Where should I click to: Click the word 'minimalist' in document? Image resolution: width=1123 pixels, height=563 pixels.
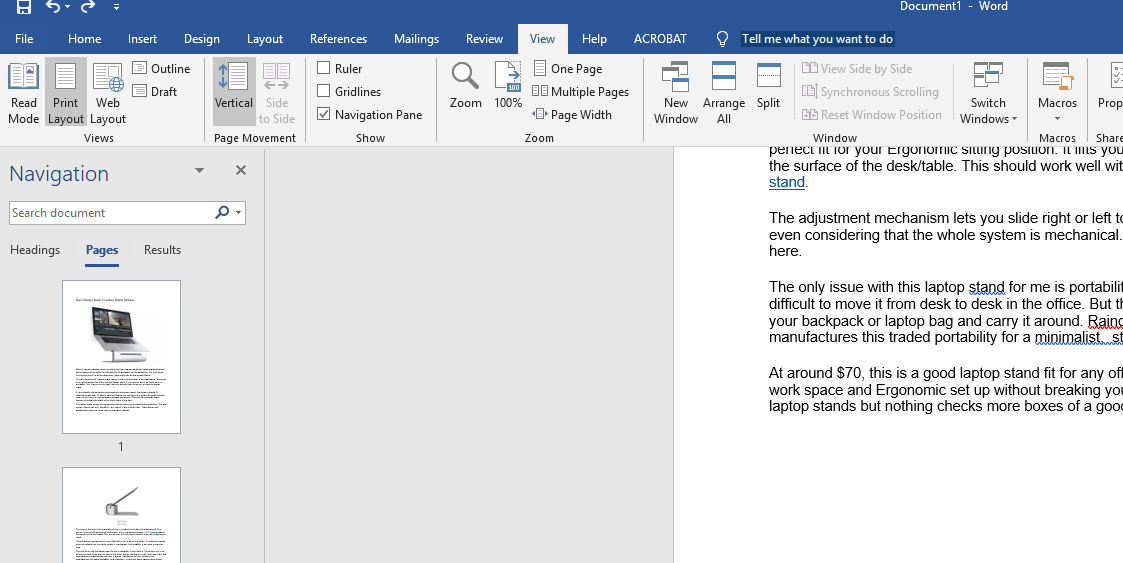pyautogui.click(x=1069, y=337)
